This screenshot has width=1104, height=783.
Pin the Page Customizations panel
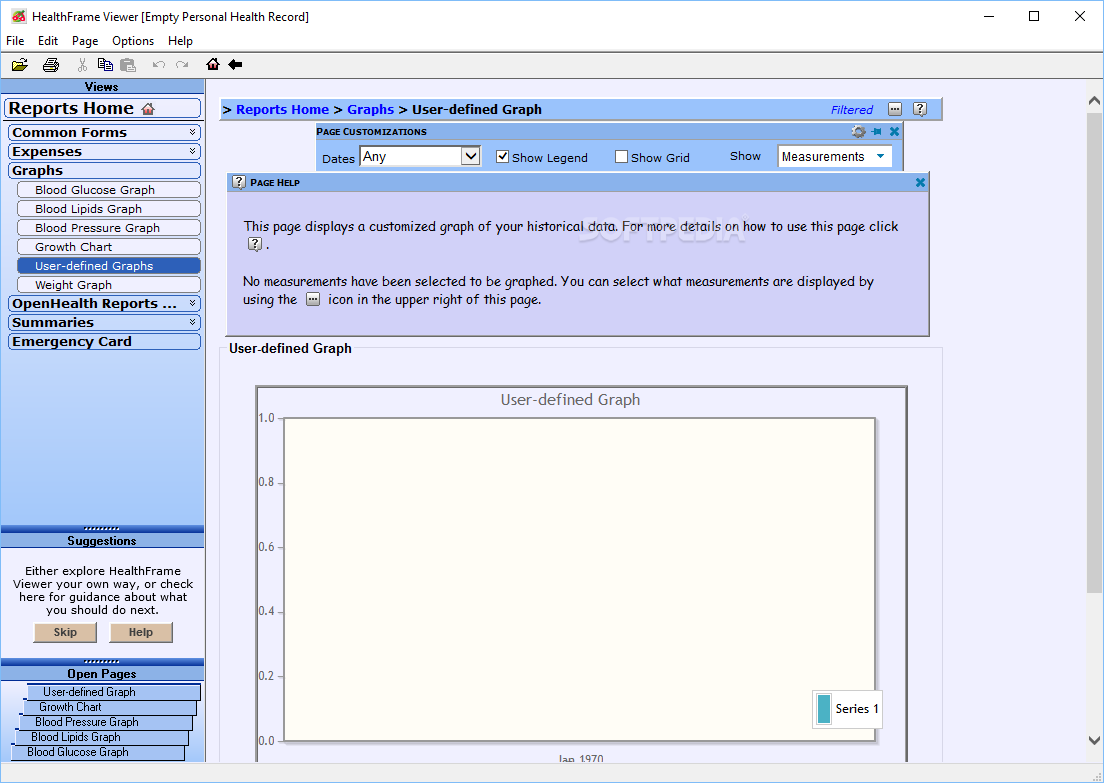coord(877,132)
